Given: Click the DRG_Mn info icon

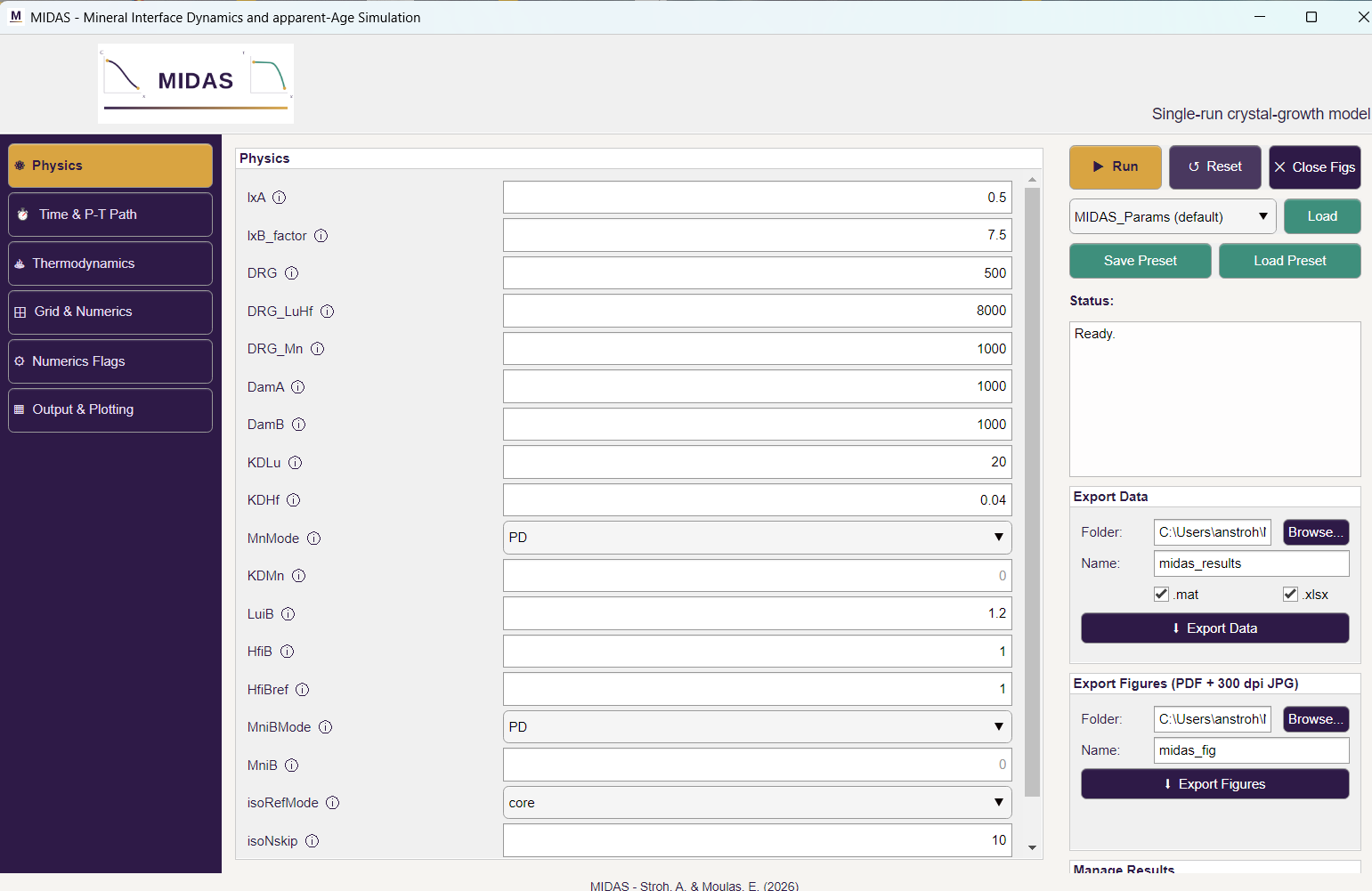Looking at the screenshot, I should tap(317, 349).
